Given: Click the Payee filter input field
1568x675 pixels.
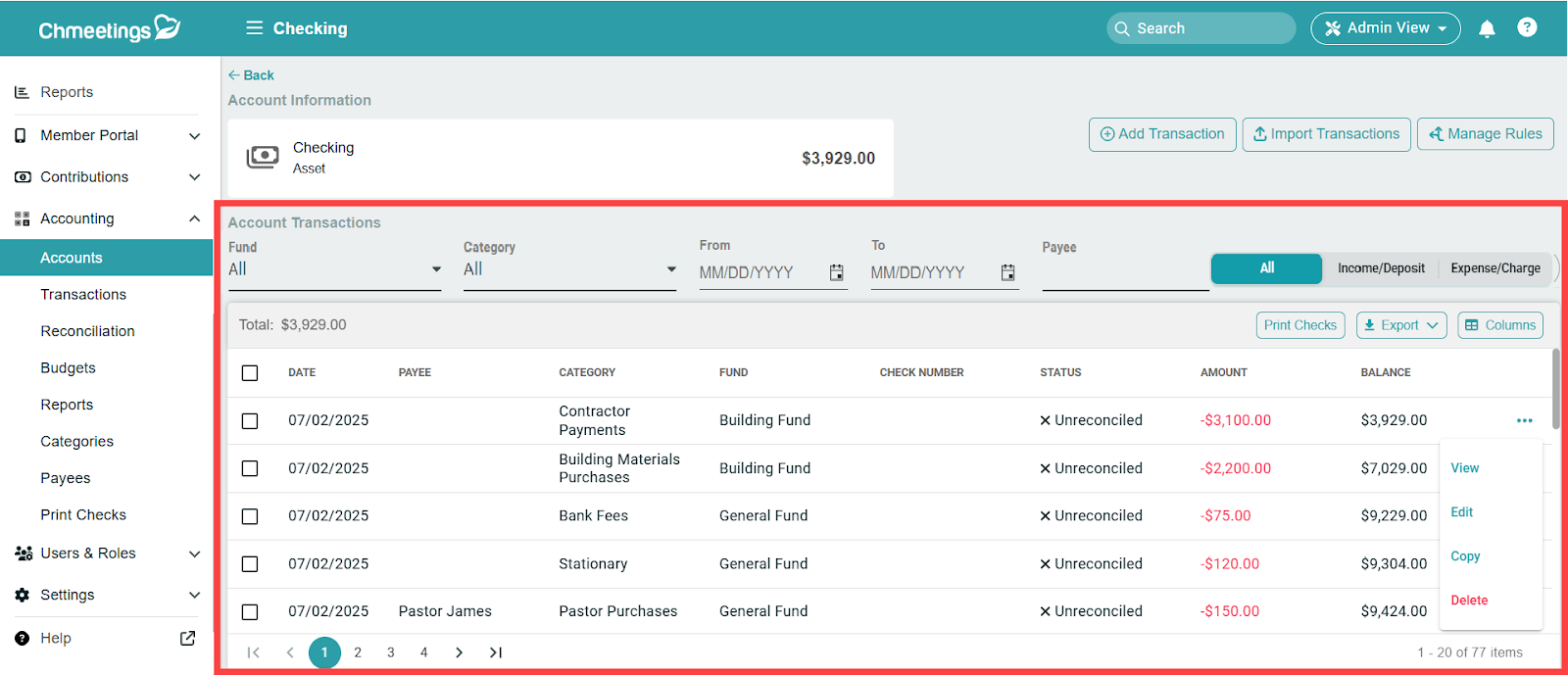Looking at the screenshot, I should click(1124, 273).
